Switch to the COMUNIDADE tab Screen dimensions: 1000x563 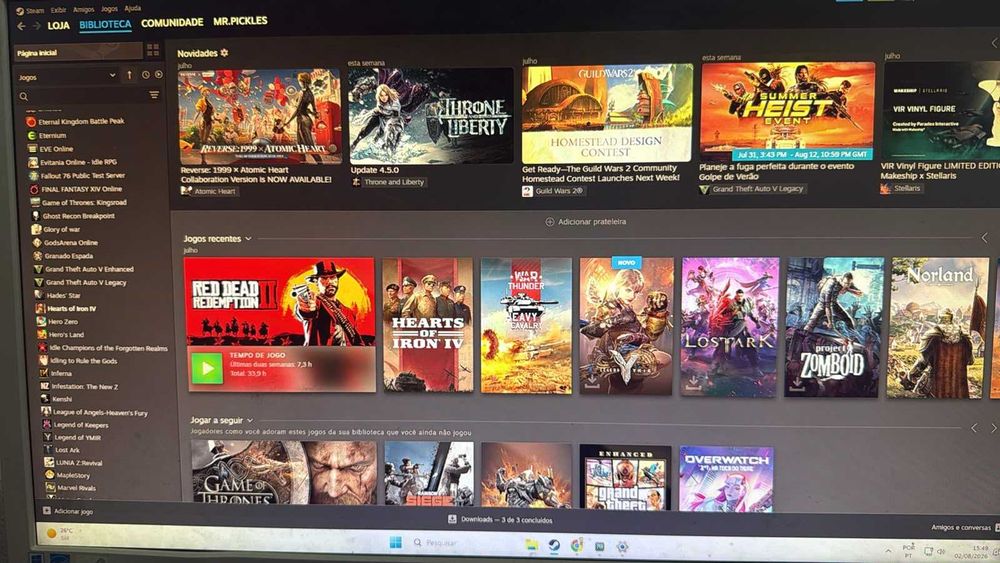click(172, 22)
